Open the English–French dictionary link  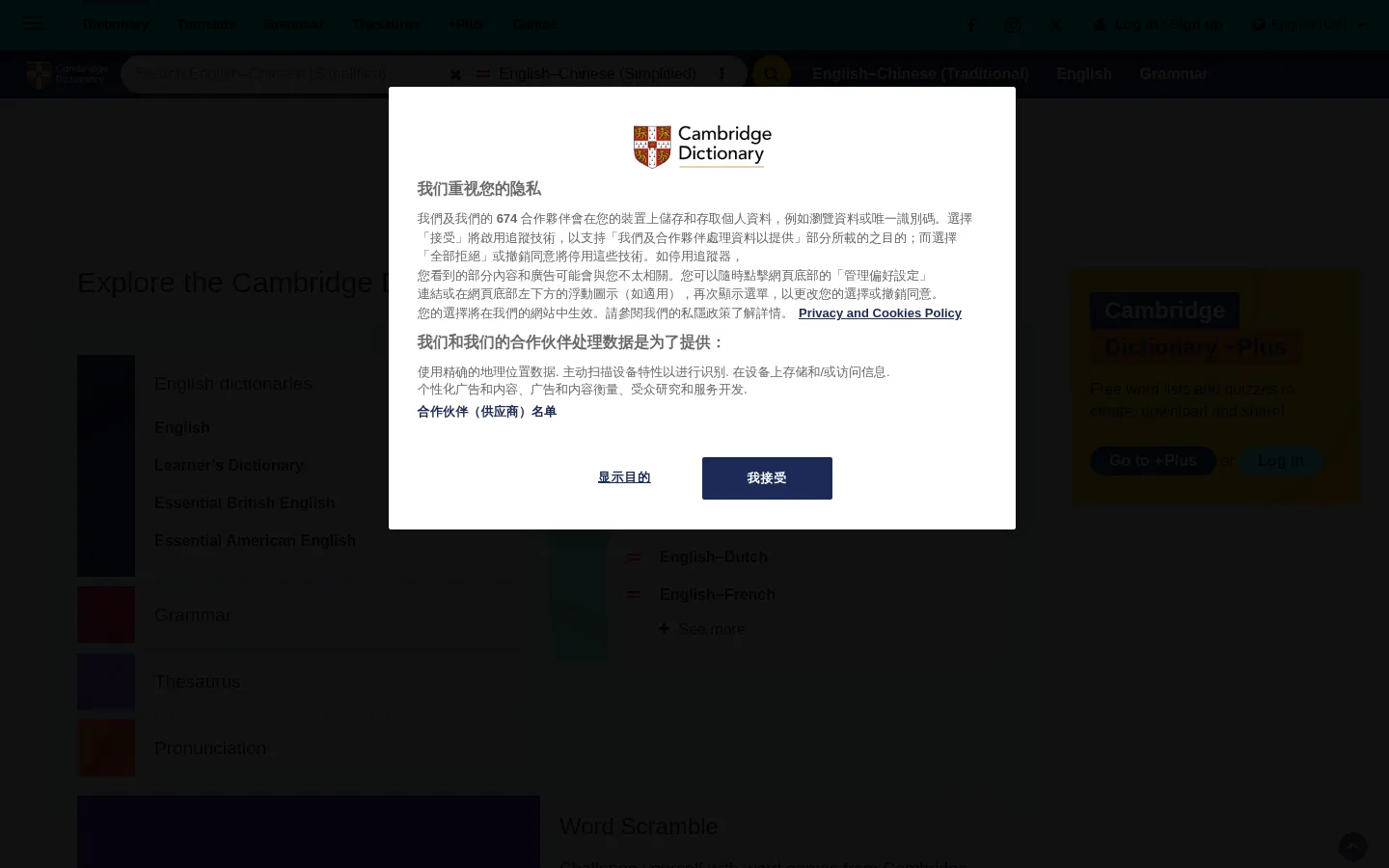718,595
